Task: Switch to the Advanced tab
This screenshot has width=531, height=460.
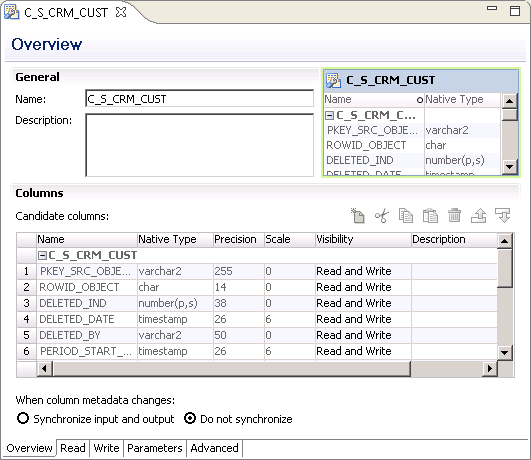Action: click(x=214, y=448)
